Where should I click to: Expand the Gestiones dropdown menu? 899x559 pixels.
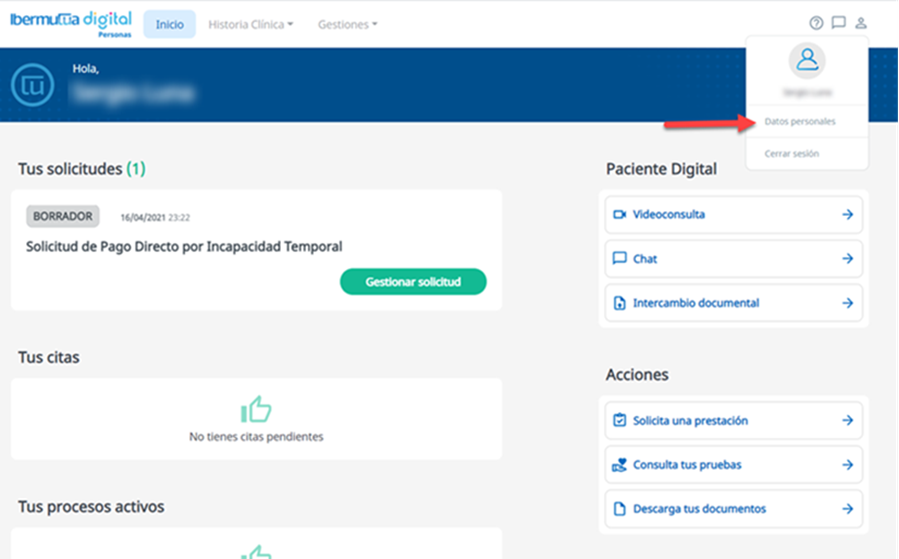(347, 24)
